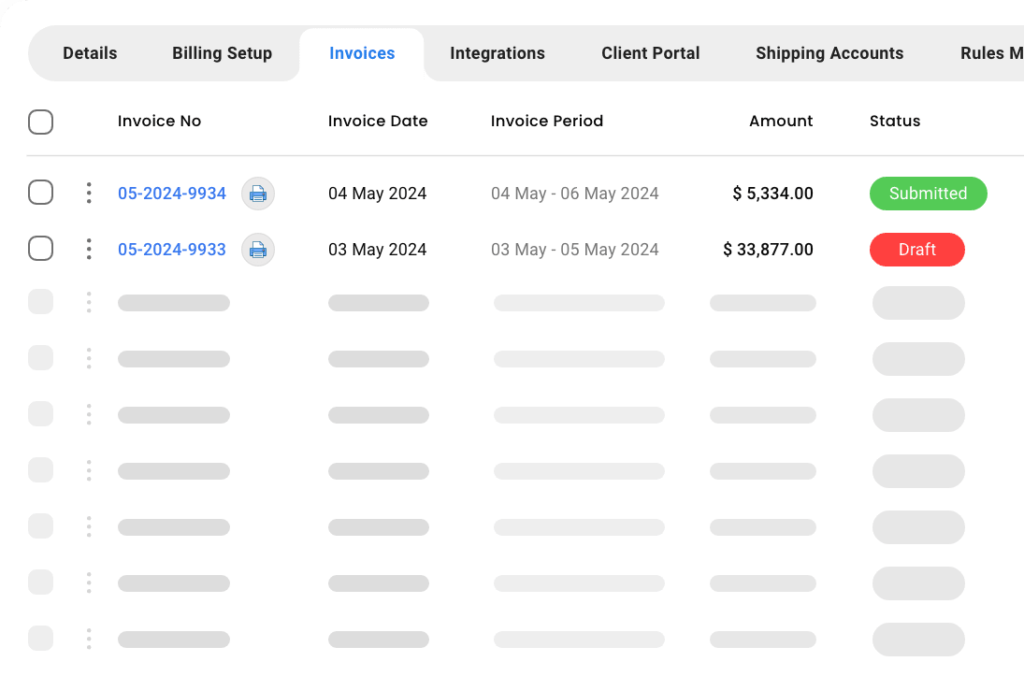Tick the select-all checkbox in header

tap(40, 122)
